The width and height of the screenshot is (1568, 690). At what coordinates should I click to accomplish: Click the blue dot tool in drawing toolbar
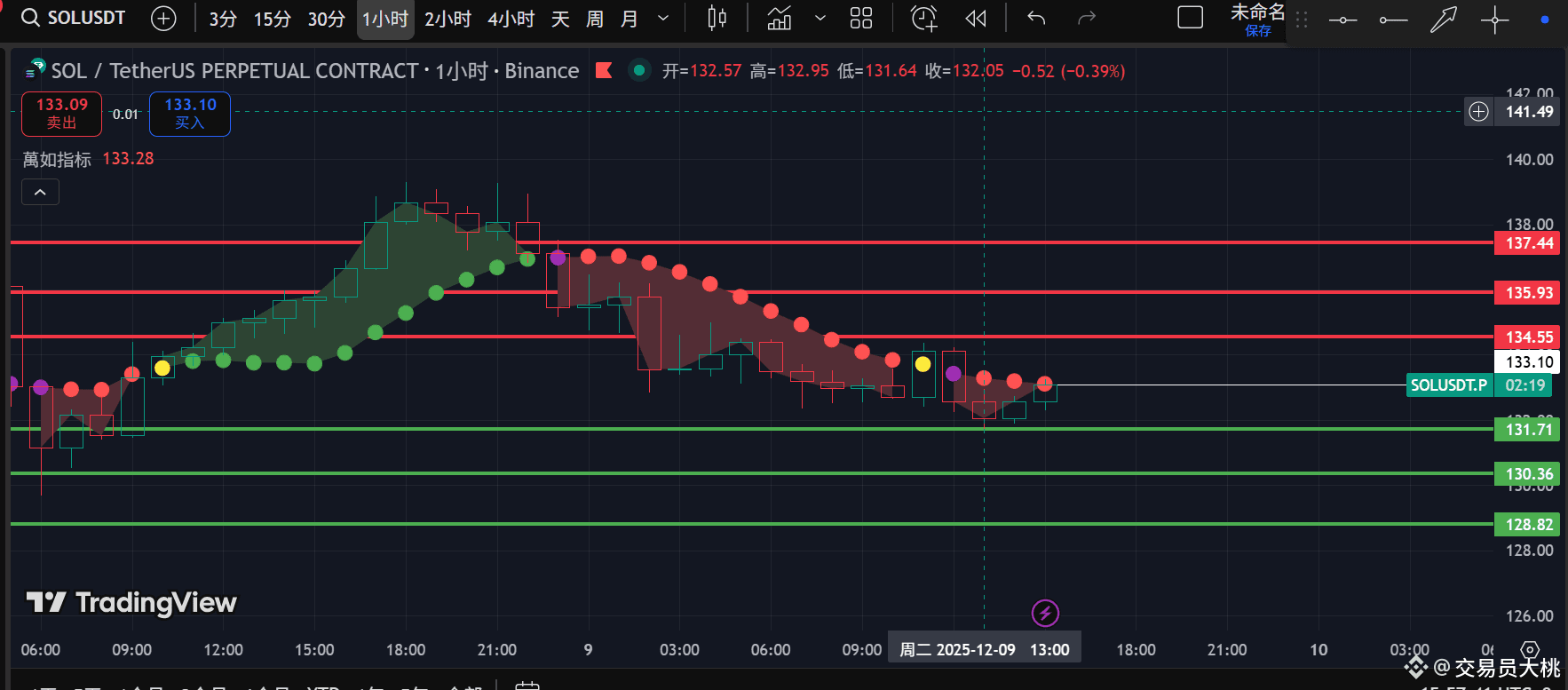point(1545,20)
